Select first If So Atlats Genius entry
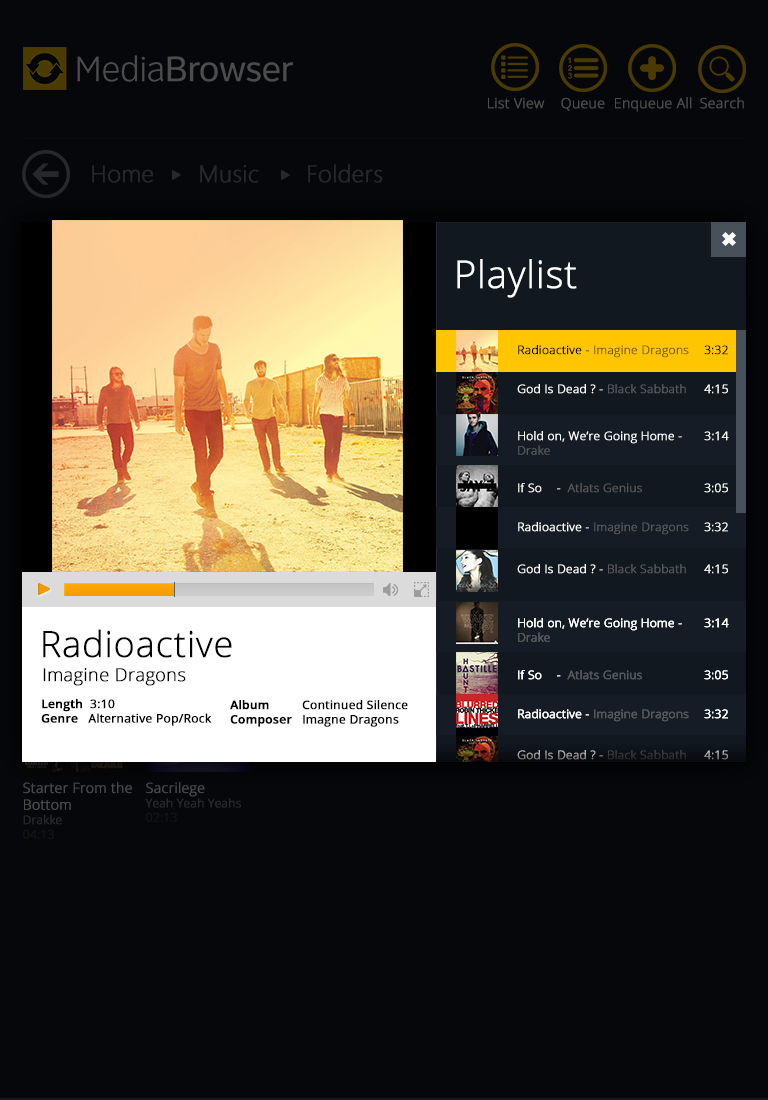768x1100 pixels. pyautogui.click(x=586, y=486)
